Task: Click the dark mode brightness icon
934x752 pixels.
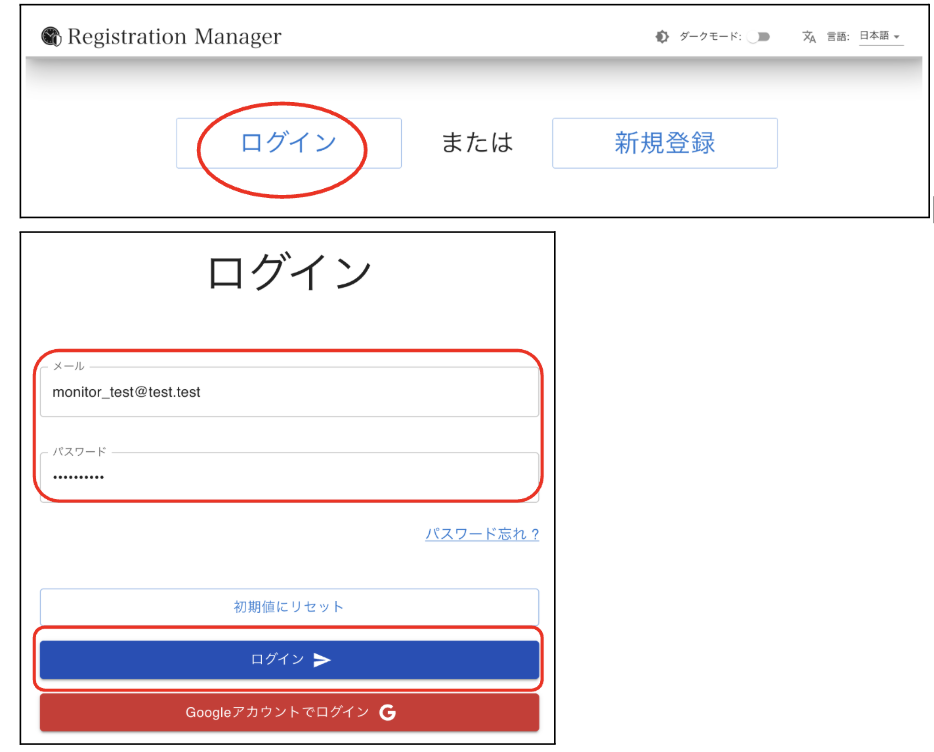Action: (x=662, y=37)
